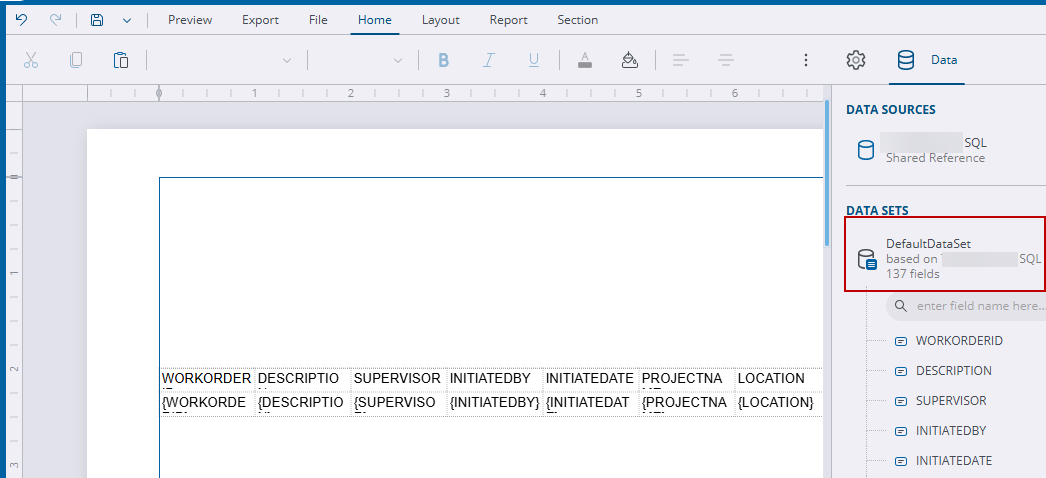Open the font size dropdown
Viewport: 1046px width, 478px height.
[x=359, y=60]
